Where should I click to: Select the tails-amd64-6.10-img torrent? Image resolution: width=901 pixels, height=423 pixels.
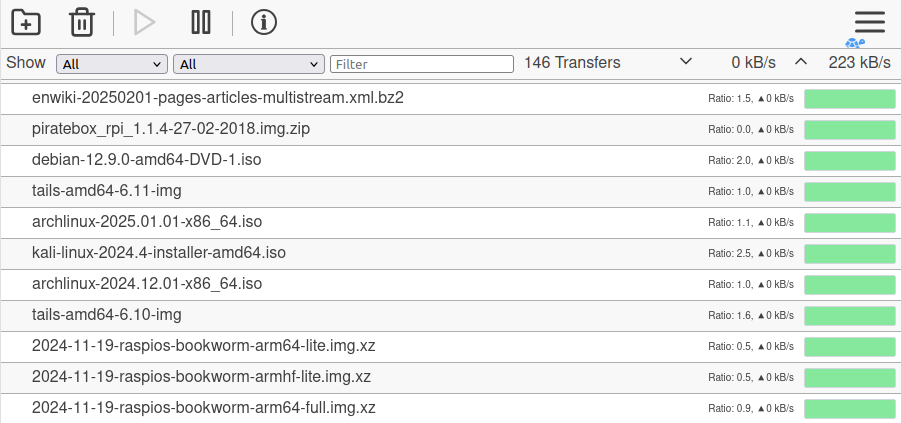click(x=107, y=315)
